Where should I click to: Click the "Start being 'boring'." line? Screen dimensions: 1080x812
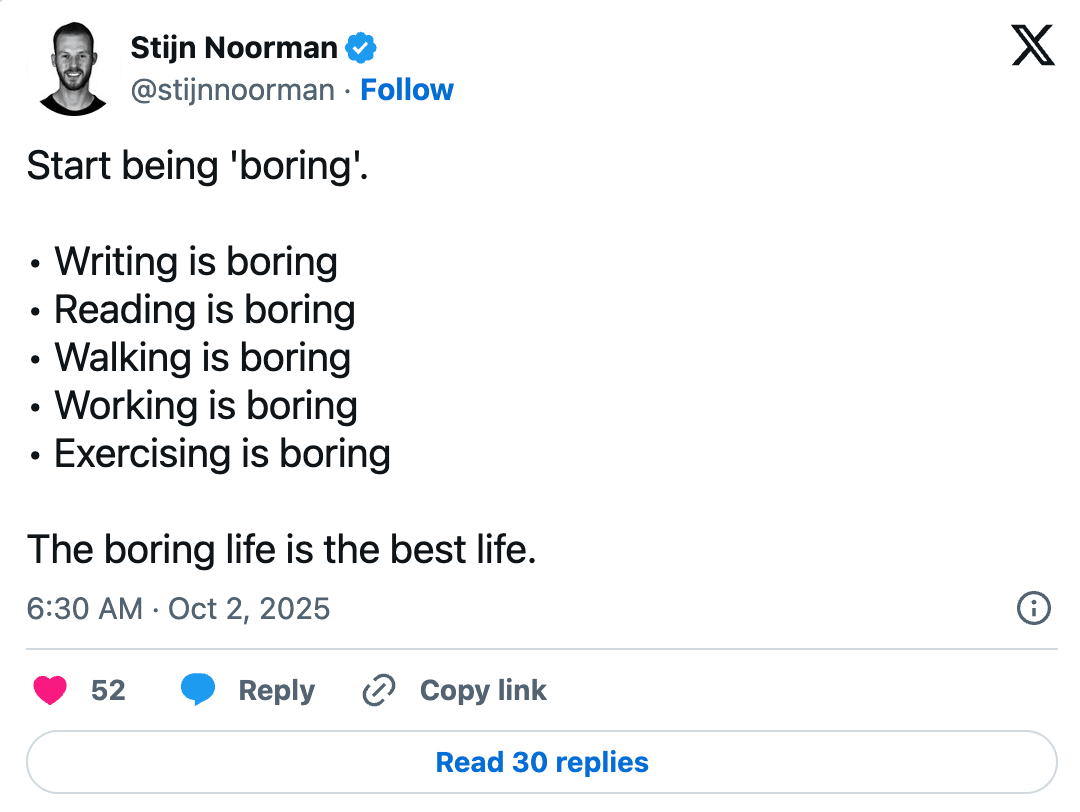tap(197, 165)
